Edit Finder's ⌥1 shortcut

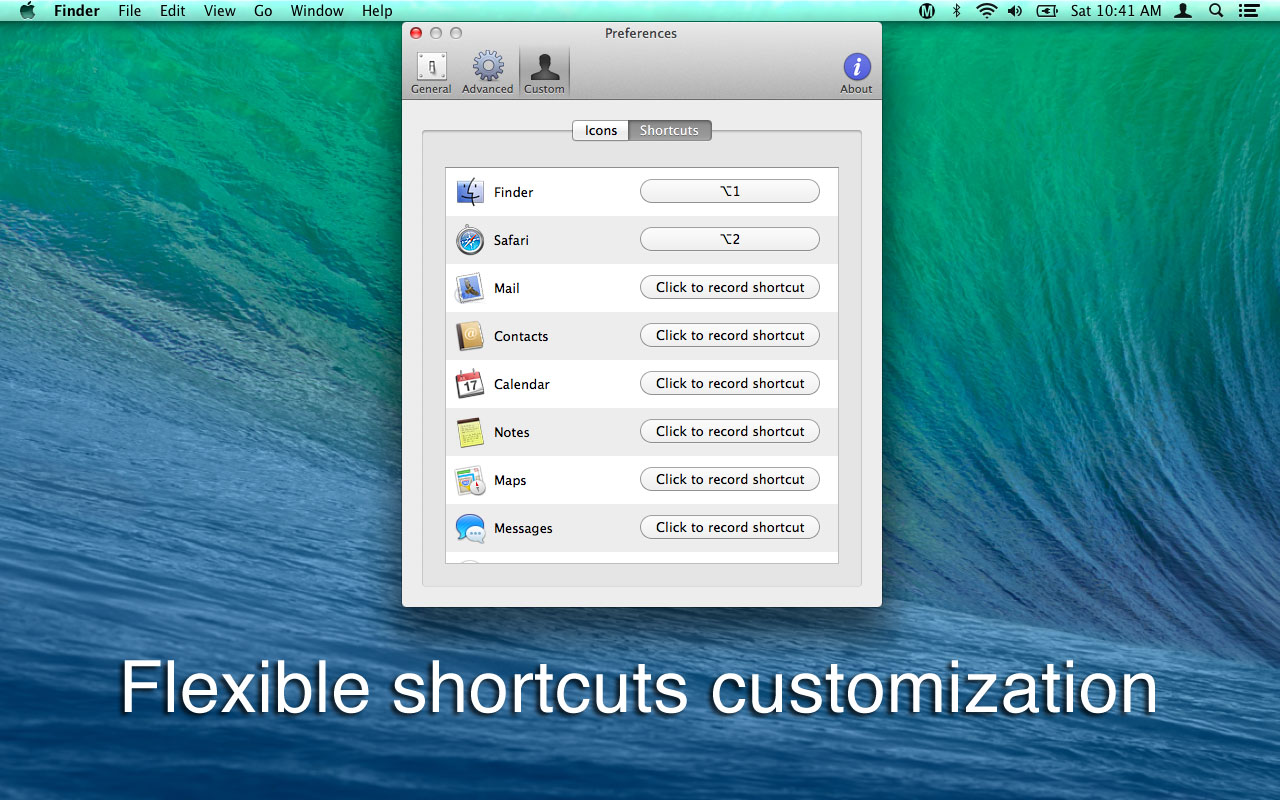[x=730, y=191]
